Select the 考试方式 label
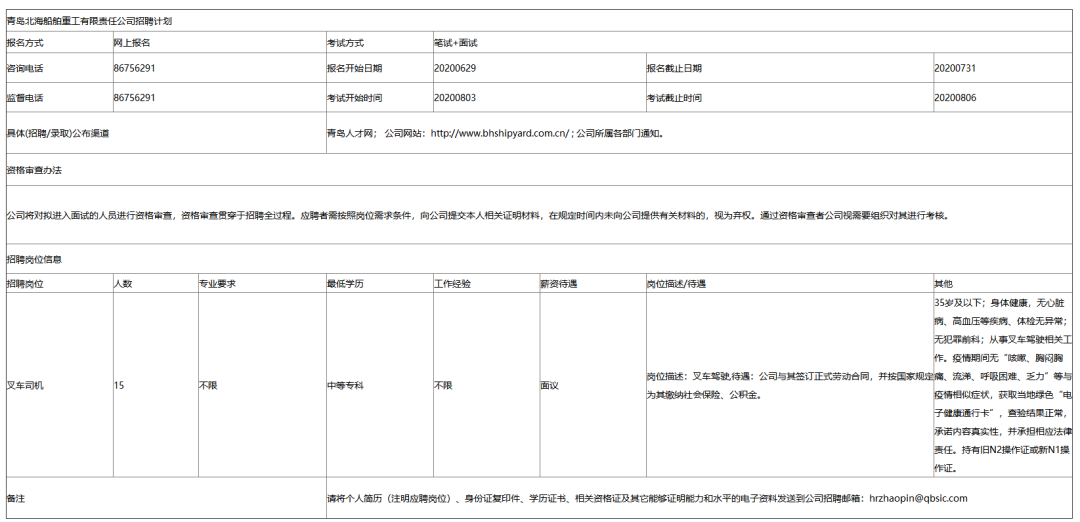 coord(345,43)
